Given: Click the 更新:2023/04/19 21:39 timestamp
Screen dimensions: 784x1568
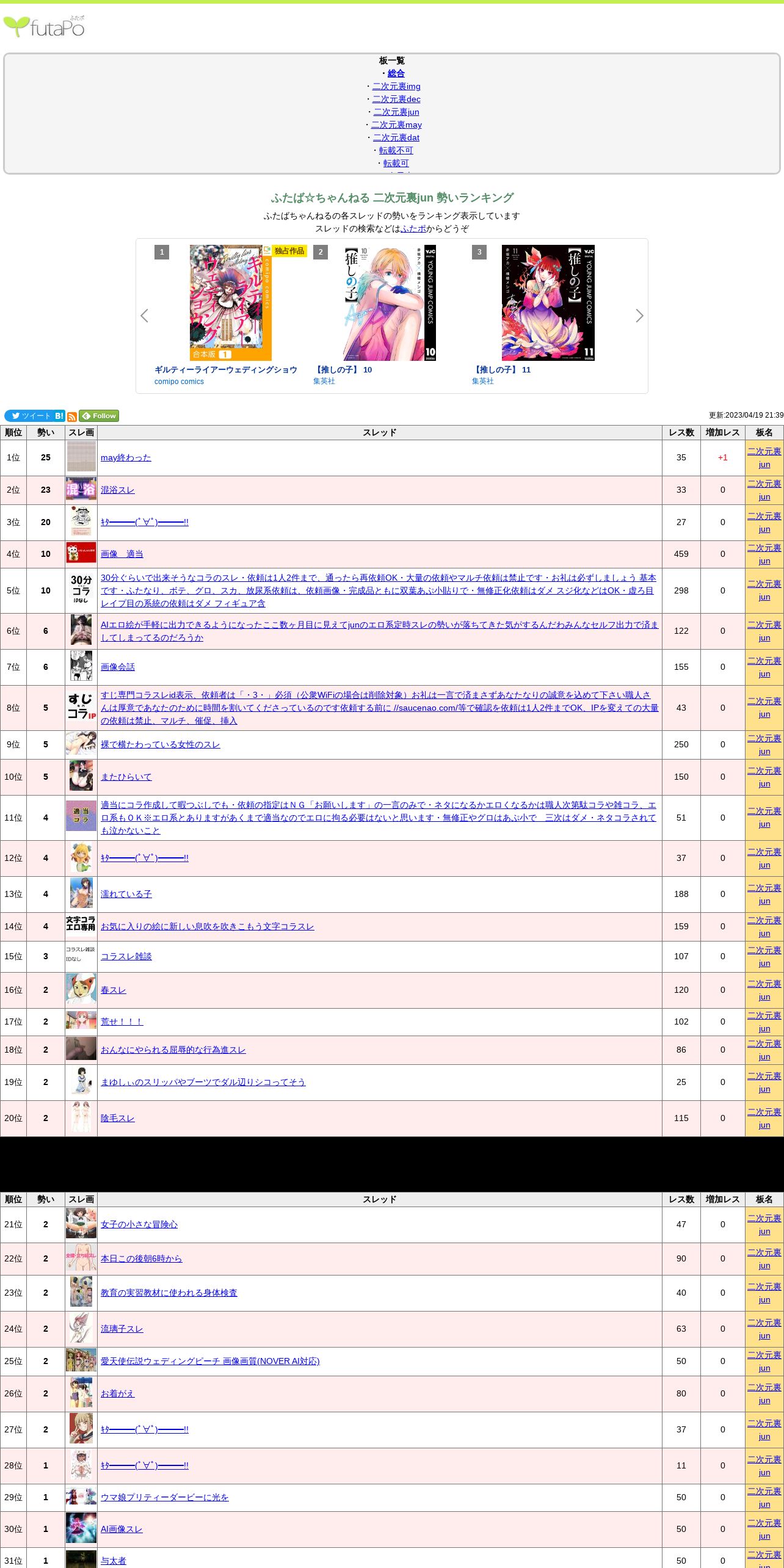Looking at the screenshot, I should (x=746, y=415).
